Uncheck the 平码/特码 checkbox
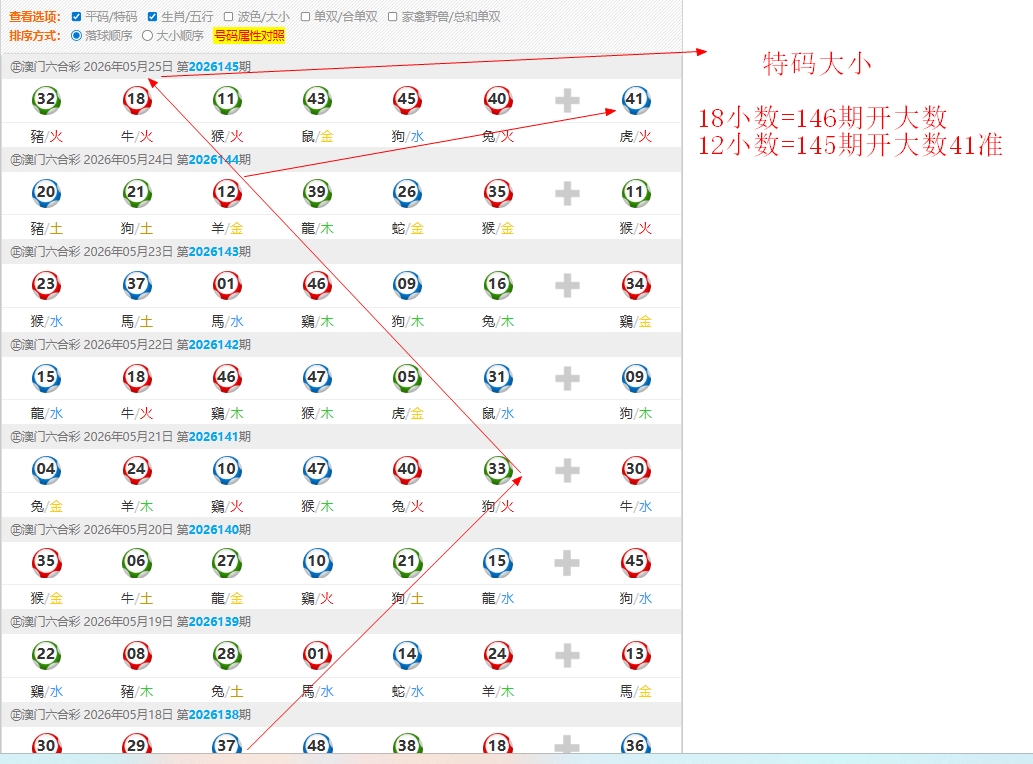 pos(76,16)
